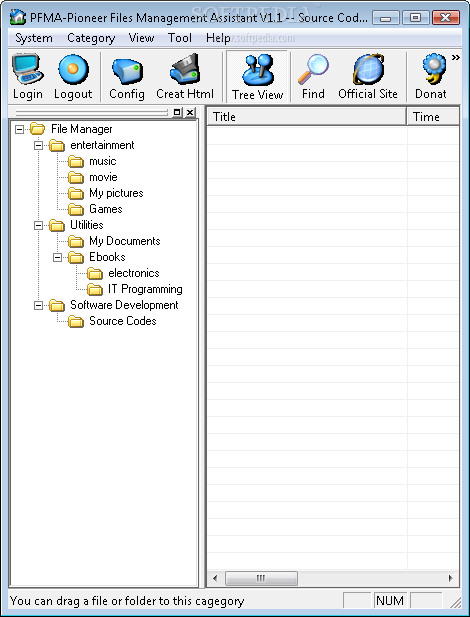Select the entertainment folder icon
Viewport: 470px width, 617px height.
pyautogui.click(x=57, y=145)
